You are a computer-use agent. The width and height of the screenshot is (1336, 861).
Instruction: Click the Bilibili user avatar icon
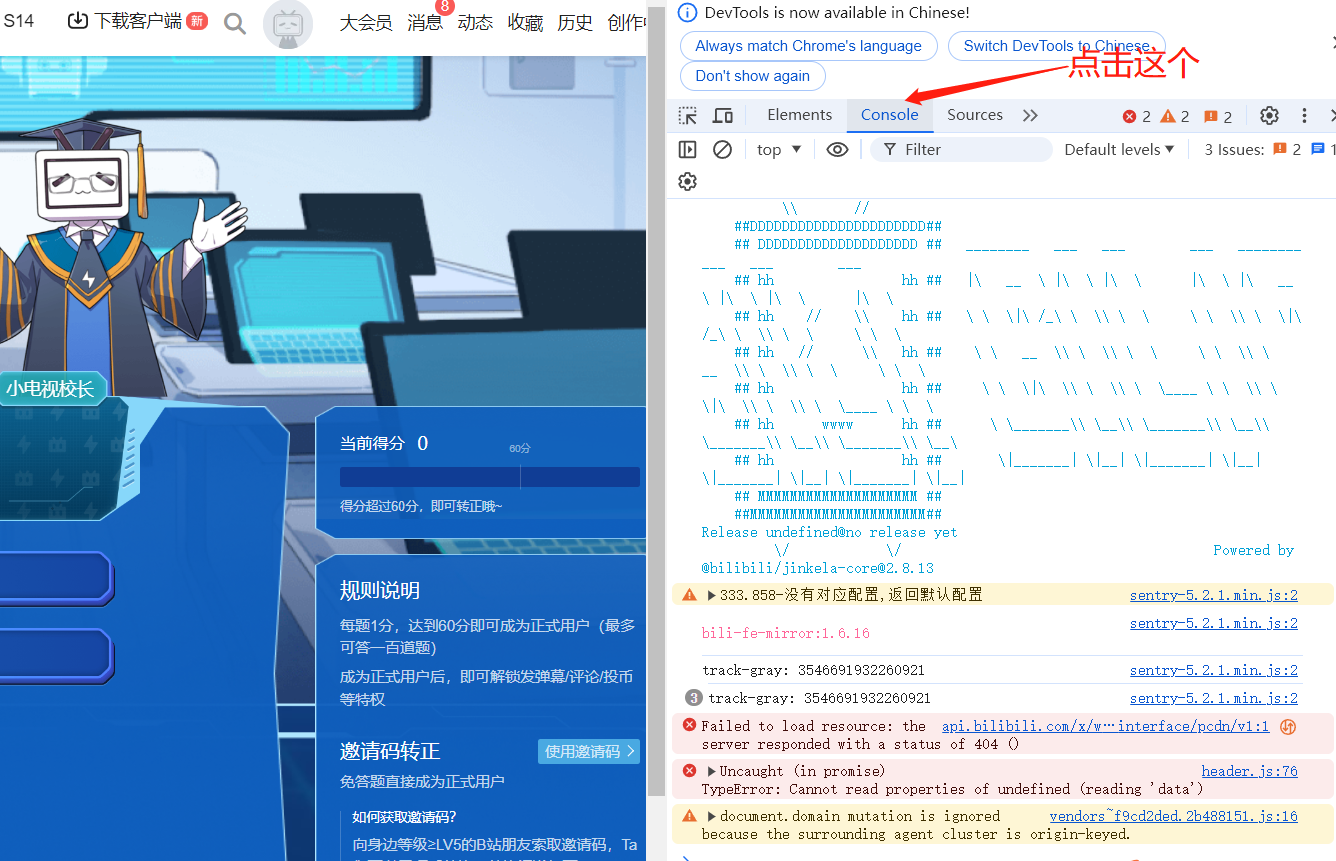point(288,24)
